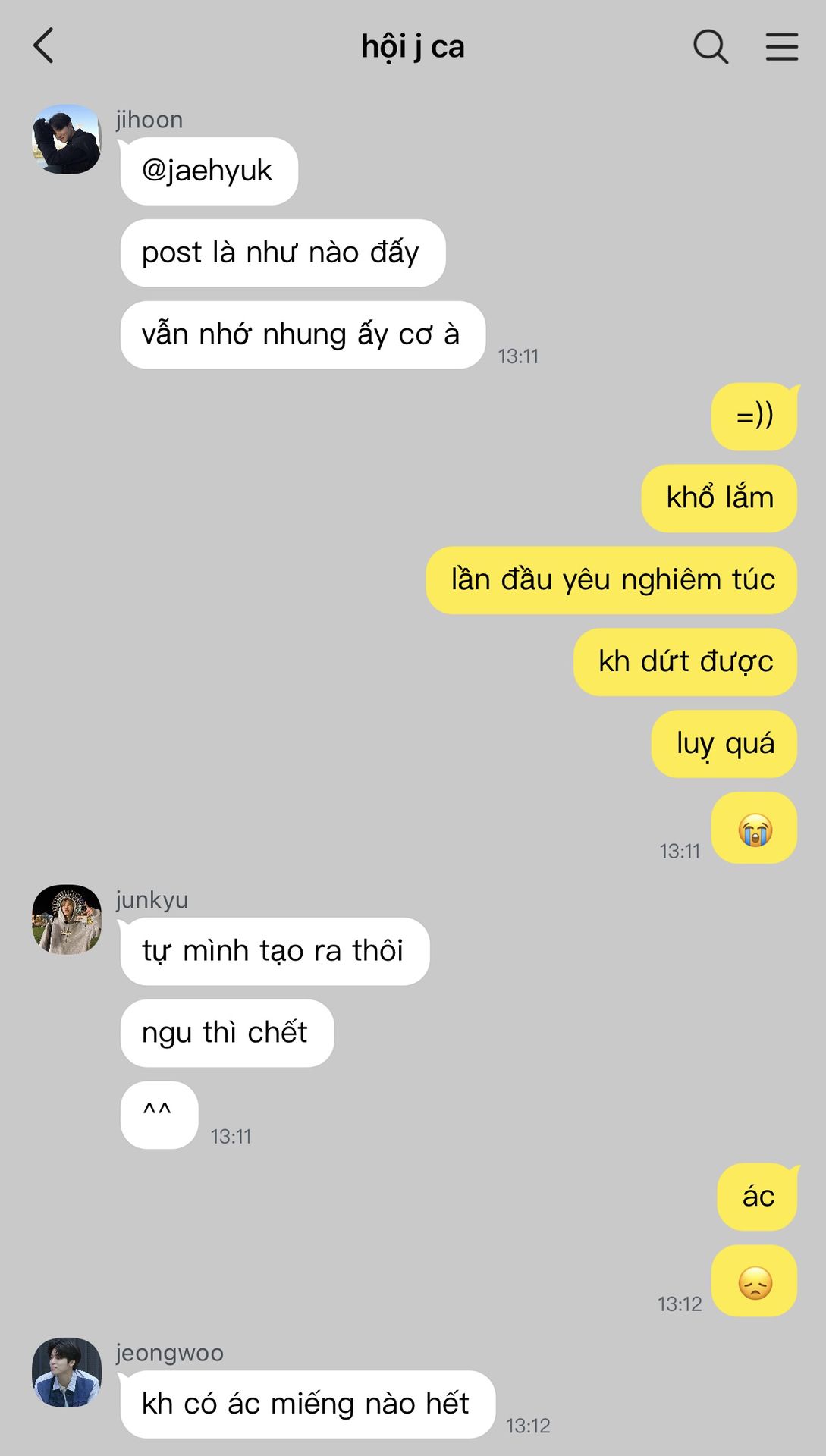Image resolution: width=826 pixels, height=1456 pixels.
Task: Tap jihoon's profile avatar
Action: pyautogui.click(x=67, y=140)
